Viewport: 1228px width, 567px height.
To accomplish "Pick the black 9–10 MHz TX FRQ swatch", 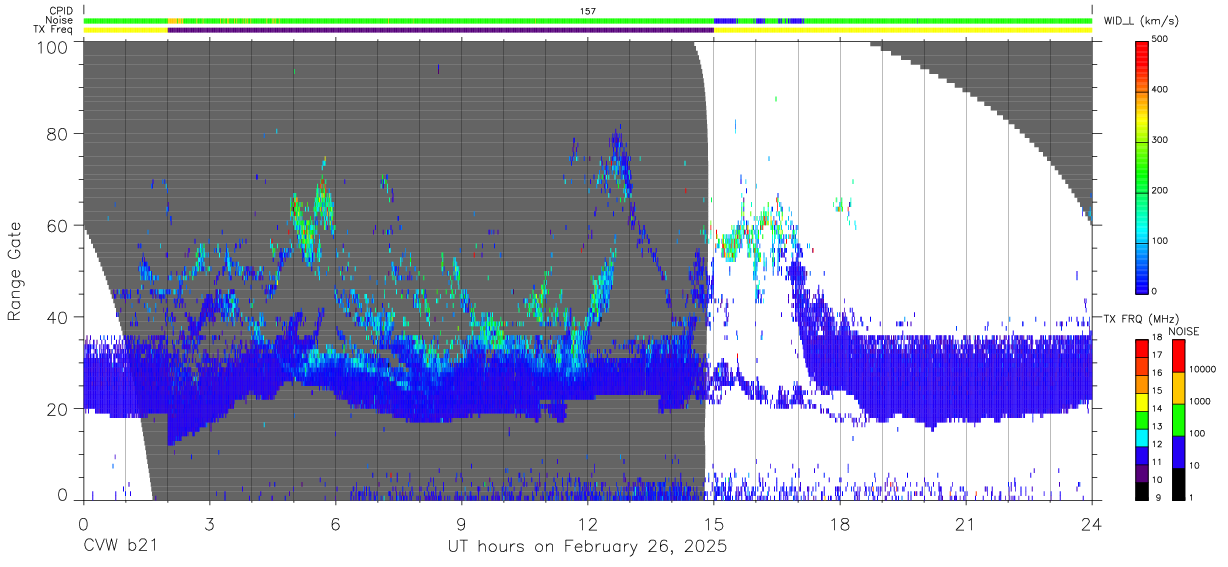I will [1141, 490].
